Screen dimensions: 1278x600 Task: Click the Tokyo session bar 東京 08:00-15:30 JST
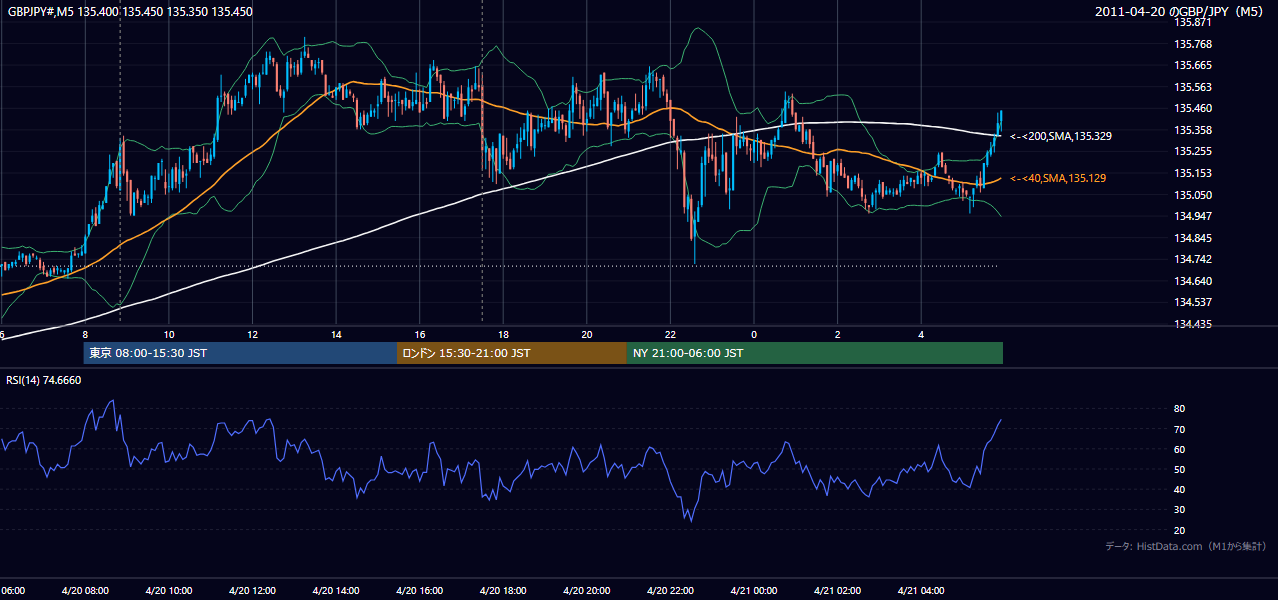tap(240, 353)
